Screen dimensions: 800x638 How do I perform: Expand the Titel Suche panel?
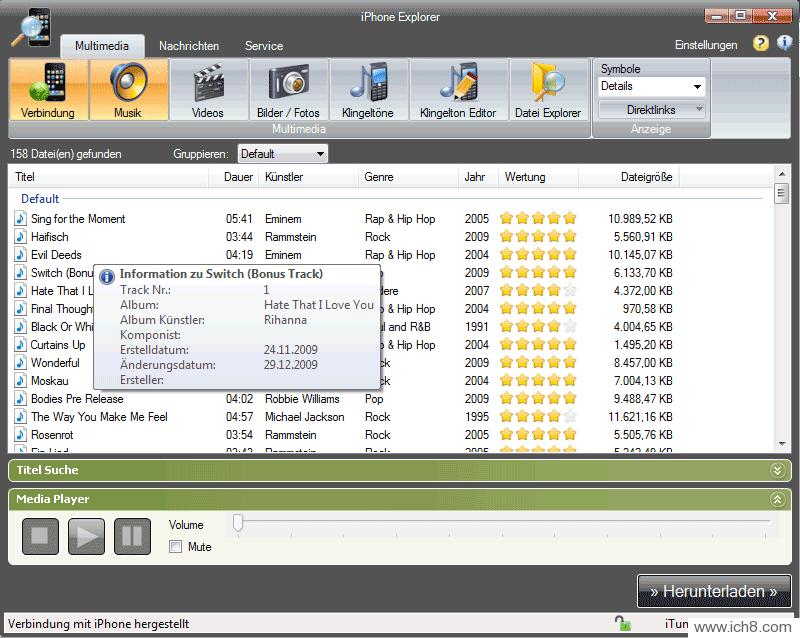click(x=777, y=470)
